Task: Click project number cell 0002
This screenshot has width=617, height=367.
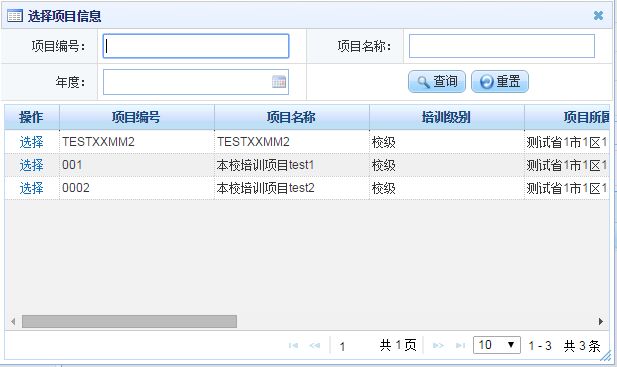Action: click(137, 188)
